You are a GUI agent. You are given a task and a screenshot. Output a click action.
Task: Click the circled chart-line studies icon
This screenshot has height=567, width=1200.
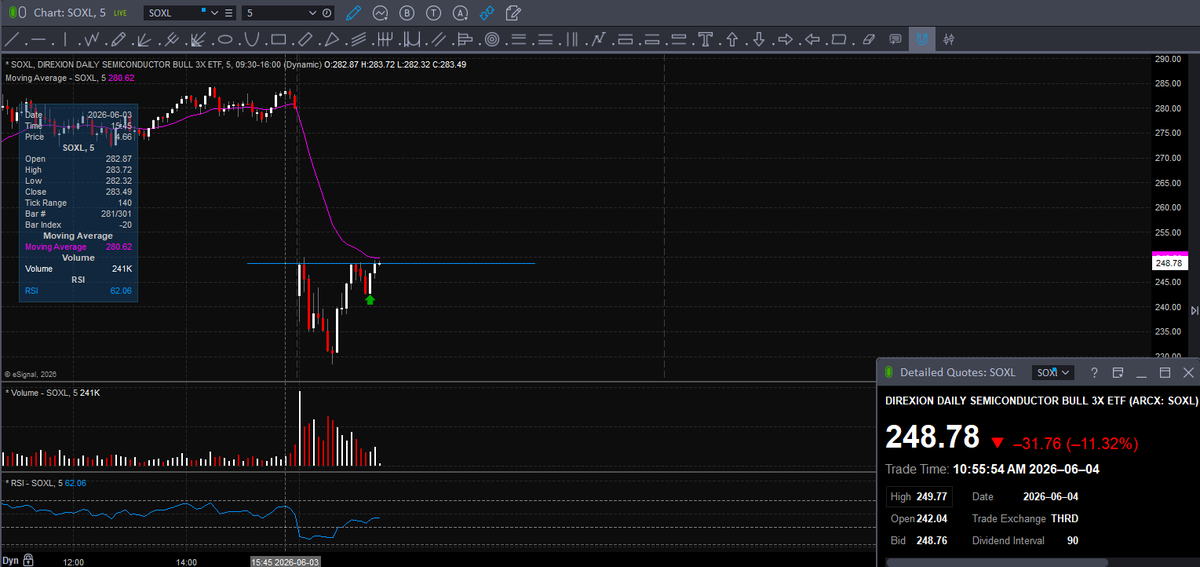381,13
